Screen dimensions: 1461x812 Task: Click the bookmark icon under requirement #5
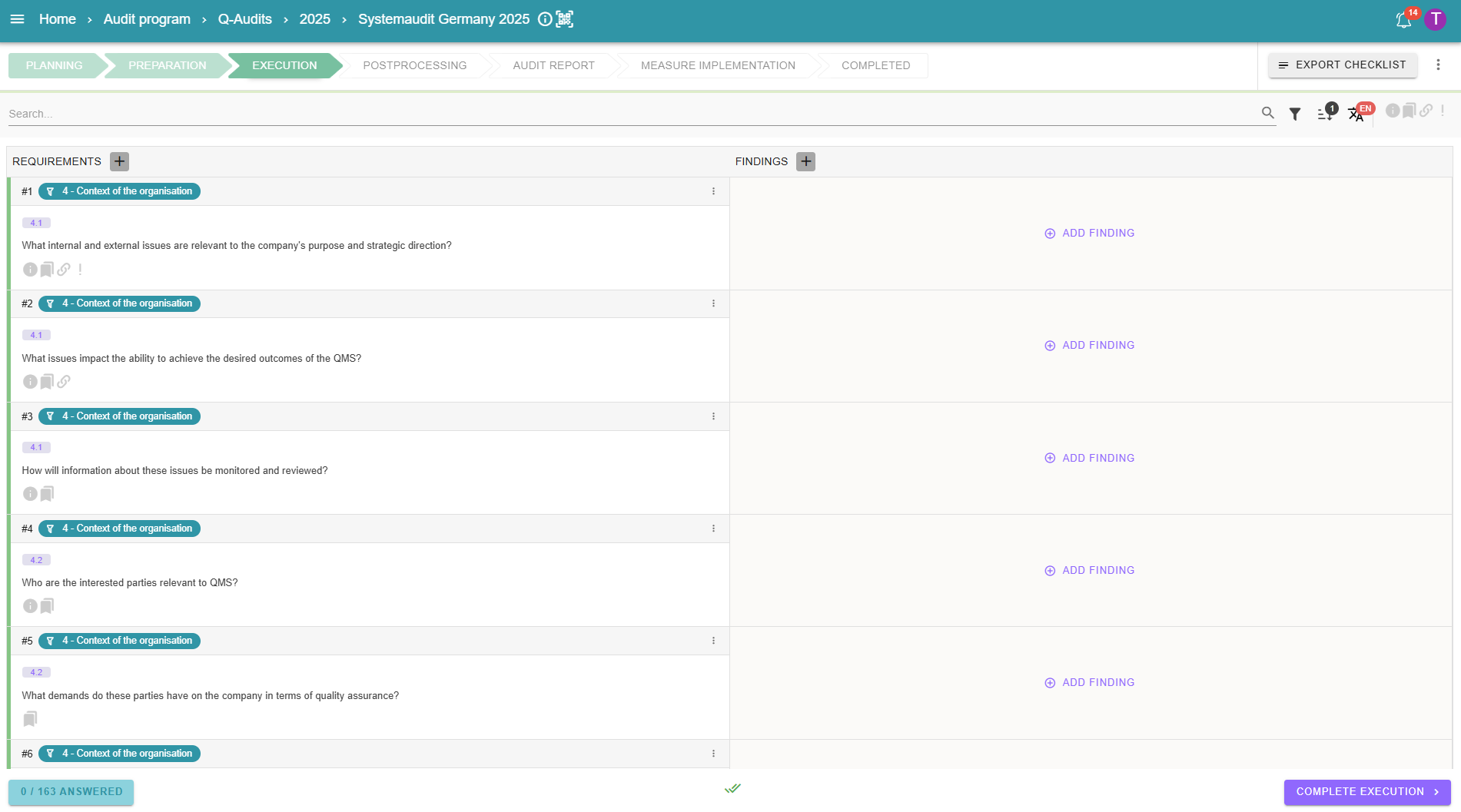pyautogui.click(x=30, y=719)
